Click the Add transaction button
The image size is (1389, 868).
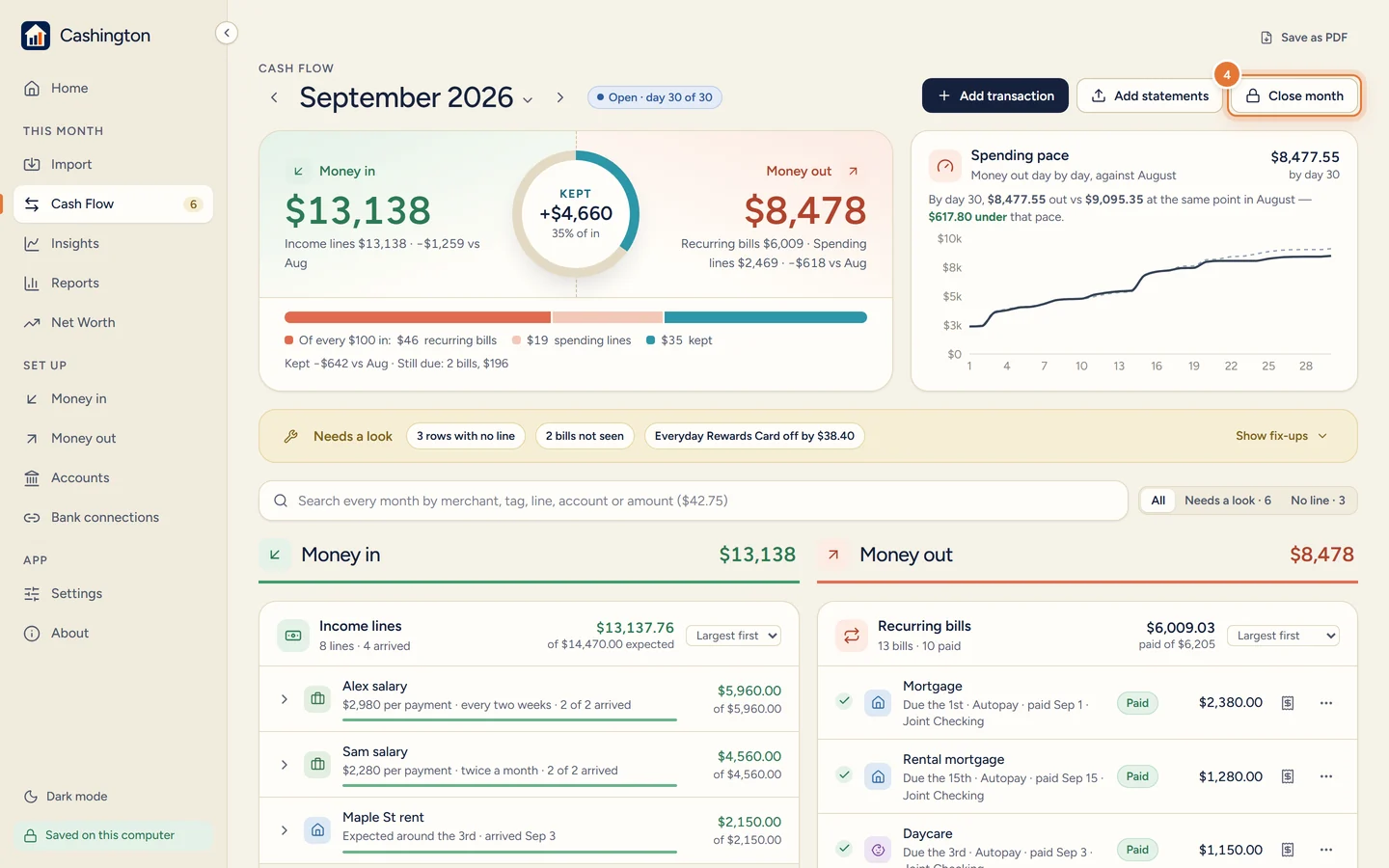(x=995, y=95)
